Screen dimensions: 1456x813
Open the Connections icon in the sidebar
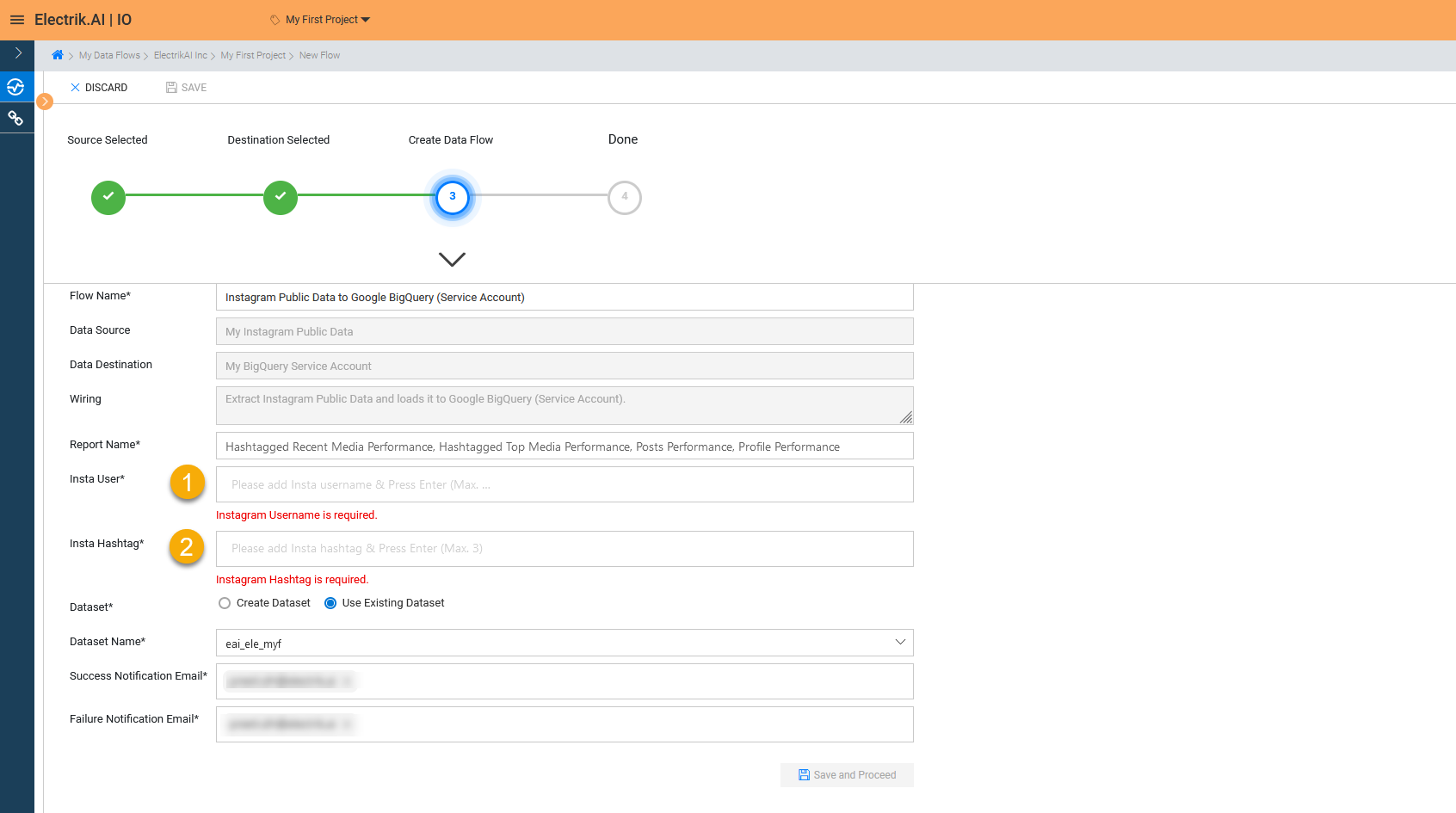tap(16, 117)
